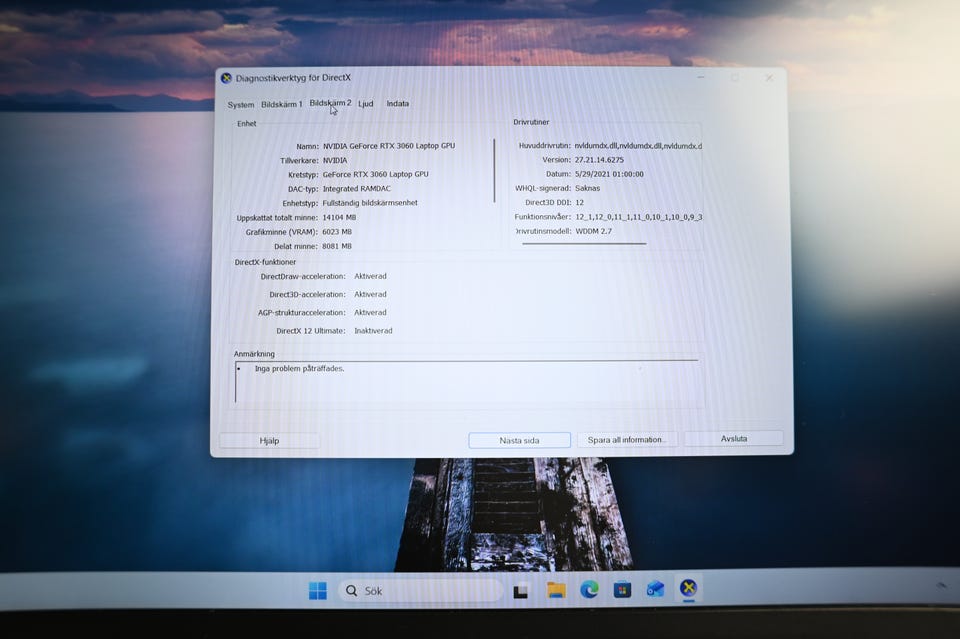Open the Ljud tab
Viewport: 960px width, 639px height.
(366, 103)
